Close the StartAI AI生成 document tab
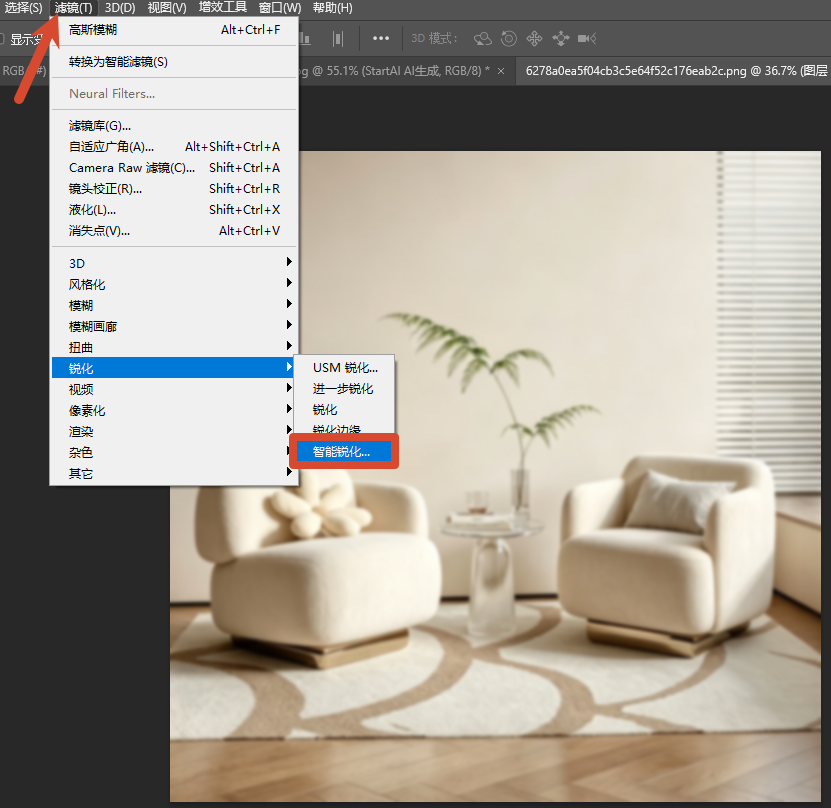The image size is (831, 808). [501, 71]
